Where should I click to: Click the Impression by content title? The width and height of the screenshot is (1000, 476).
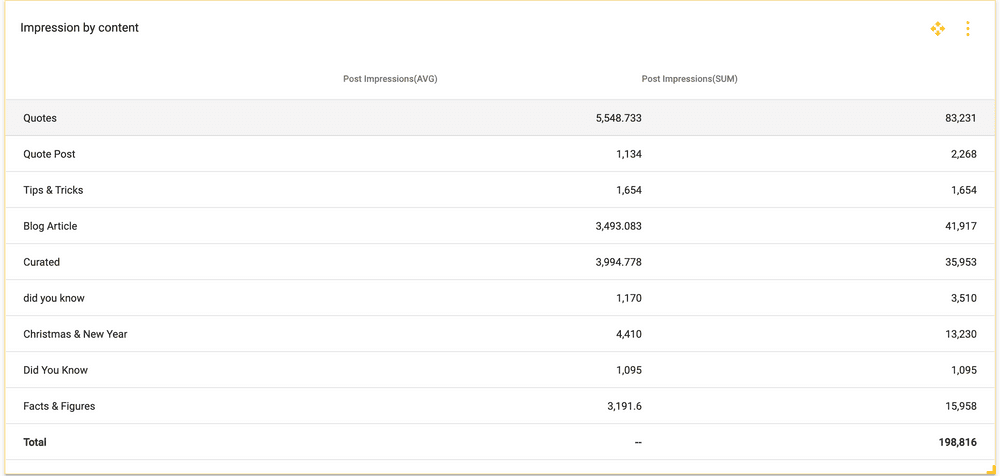(79, 28)
